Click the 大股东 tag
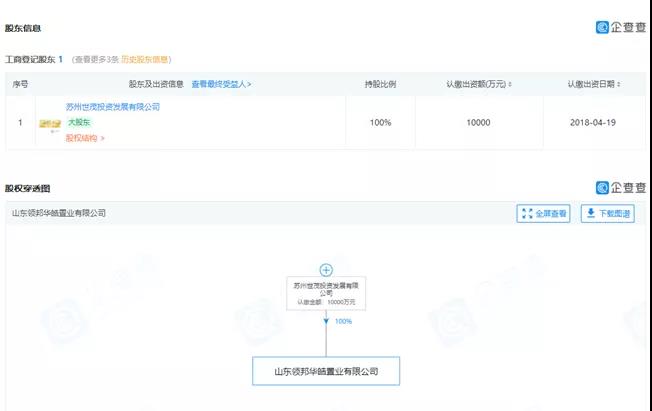Screen dimensions: 652x411 (x=79, y=122)
